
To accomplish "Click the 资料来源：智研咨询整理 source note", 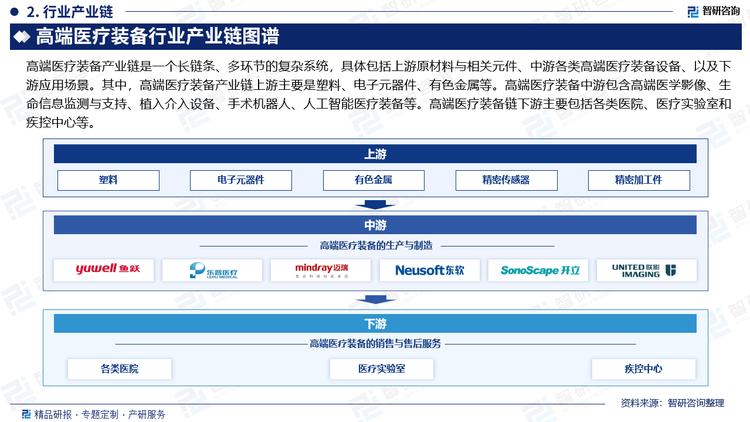I will coord(672,403).
